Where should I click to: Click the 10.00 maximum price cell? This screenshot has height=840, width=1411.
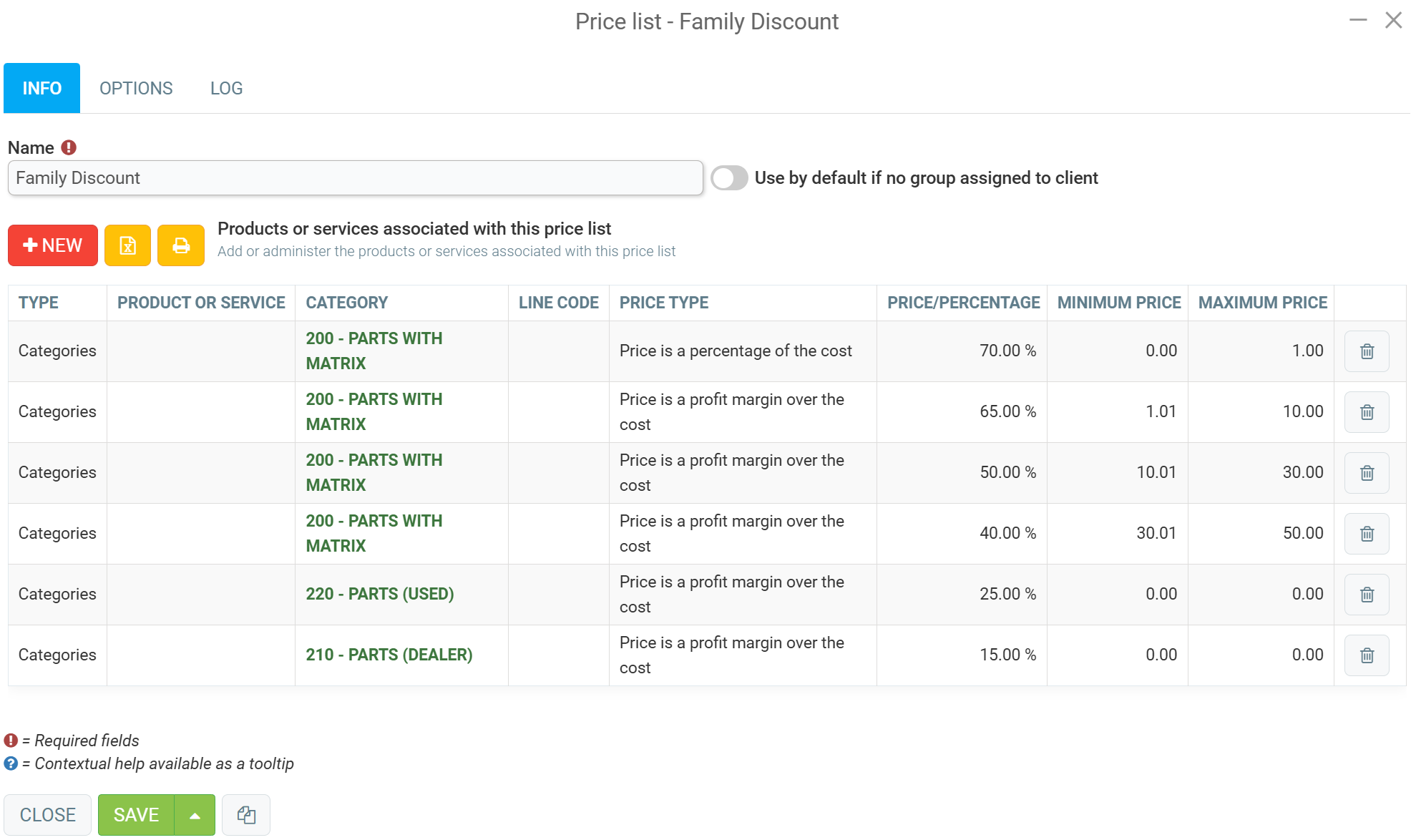1261,412
